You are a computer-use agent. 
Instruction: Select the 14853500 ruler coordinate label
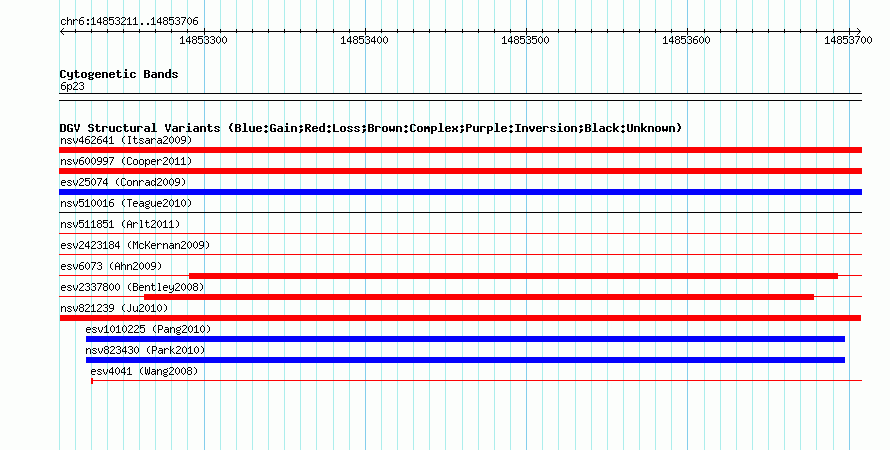point(526,40)
